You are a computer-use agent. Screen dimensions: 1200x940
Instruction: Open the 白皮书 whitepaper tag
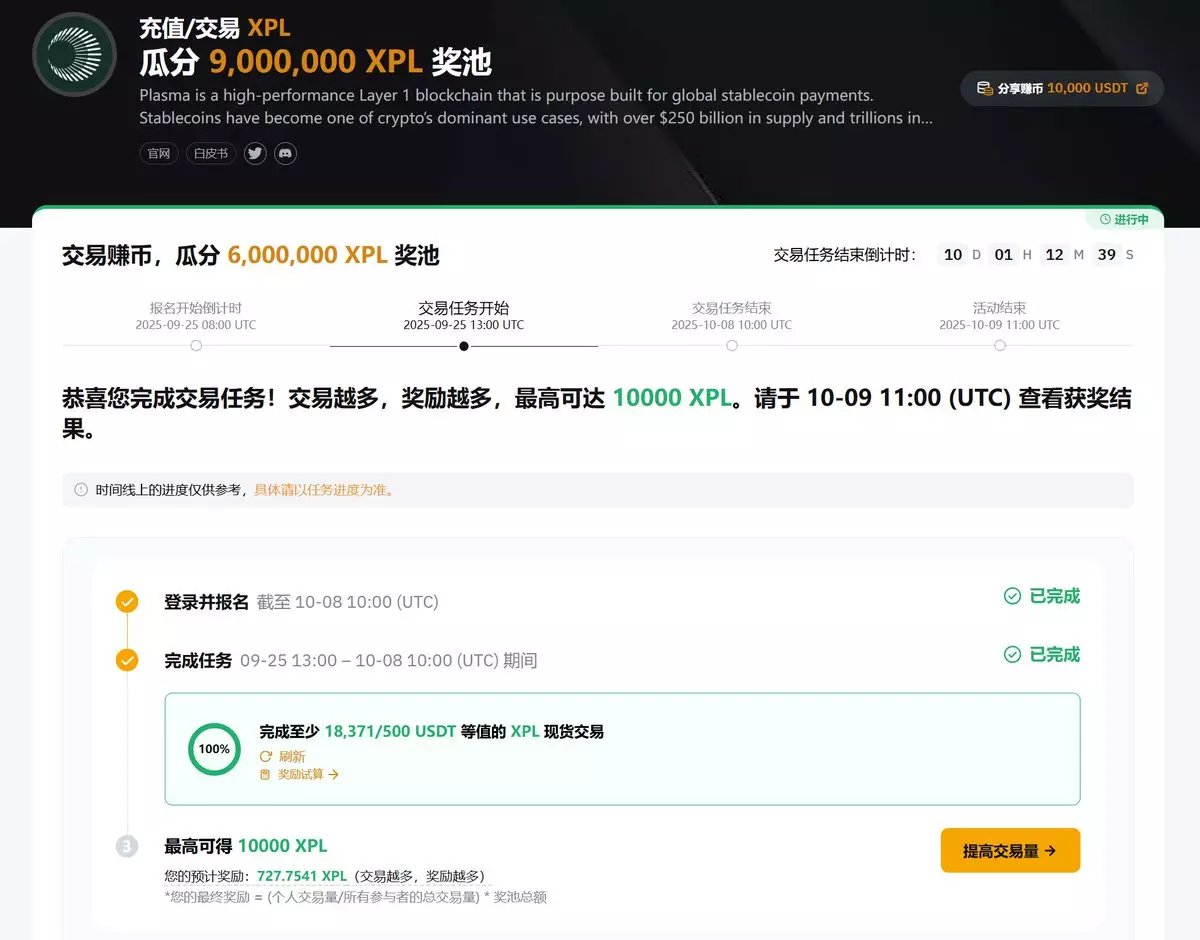pos(210,153)
